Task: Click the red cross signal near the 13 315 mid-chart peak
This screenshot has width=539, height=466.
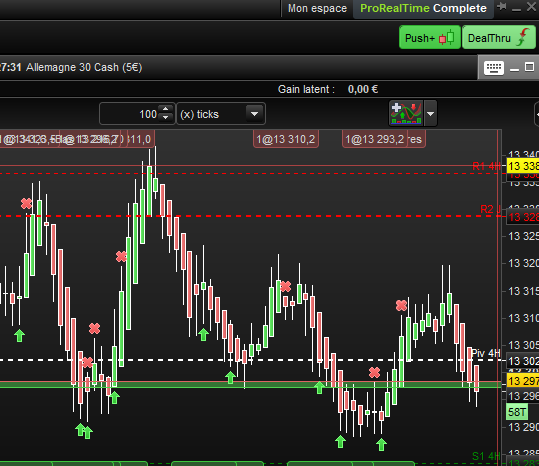Action: [x=285, y=286]
